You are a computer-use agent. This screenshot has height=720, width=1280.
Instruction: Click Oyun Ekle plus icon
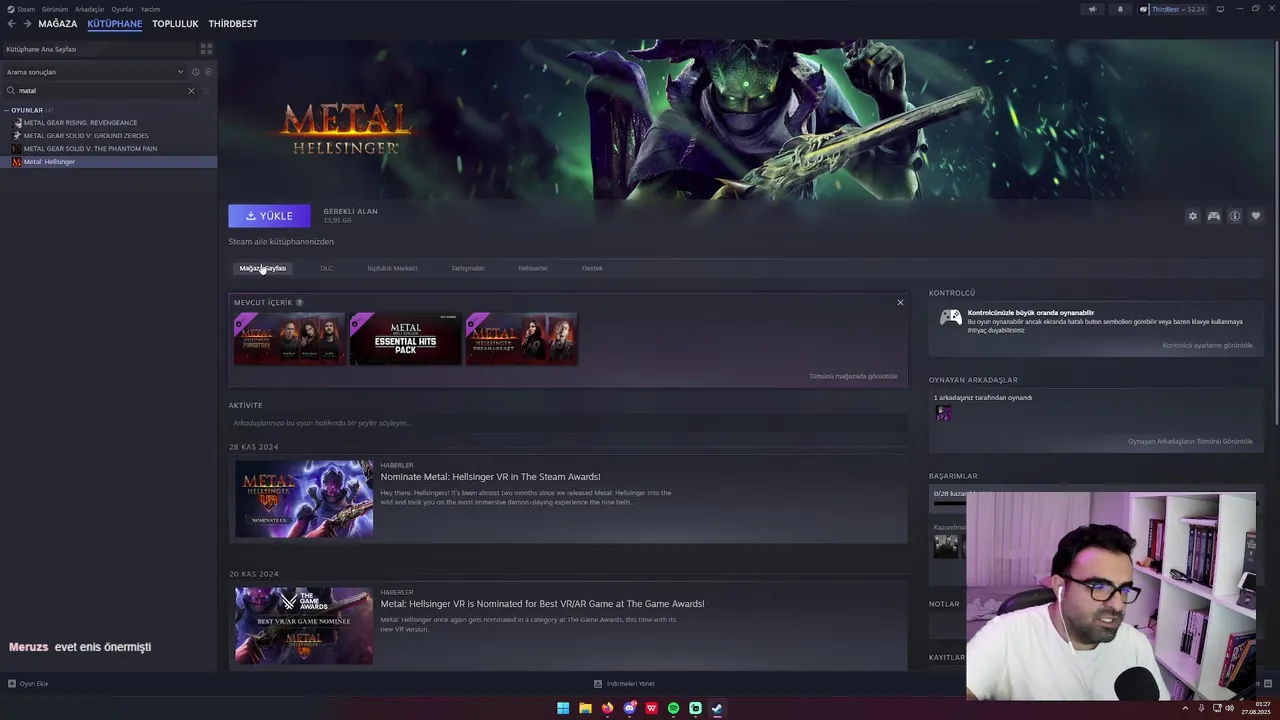(x=12, y=684)
